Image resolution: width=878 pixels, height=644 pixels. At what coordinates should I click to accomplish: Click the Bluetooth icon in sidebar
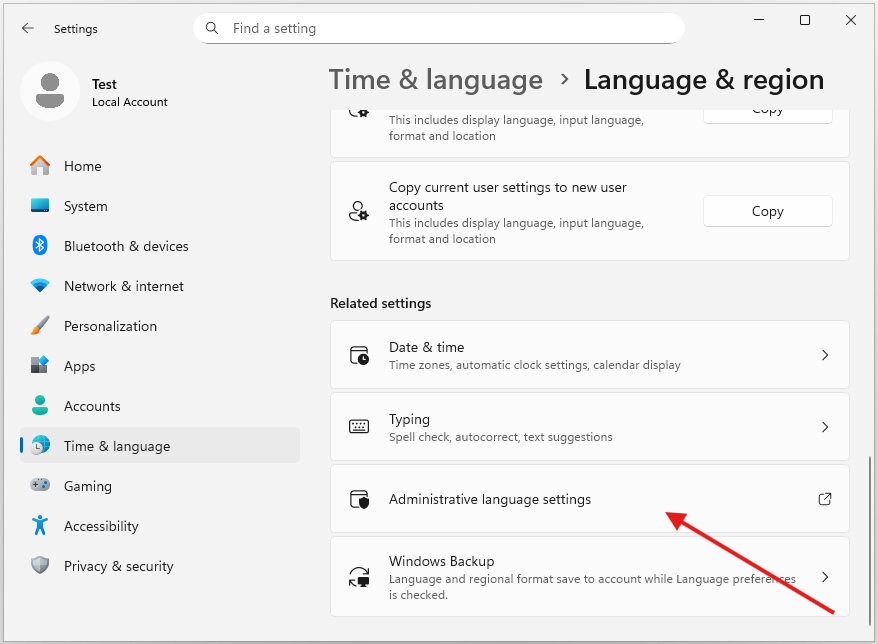[x=40, y=246]
